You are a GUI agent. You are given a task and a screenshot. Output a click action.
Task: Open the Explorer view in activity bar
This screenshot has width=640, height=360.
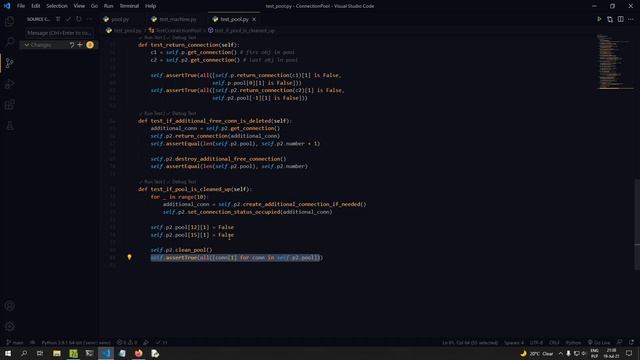tap(9, 21)
